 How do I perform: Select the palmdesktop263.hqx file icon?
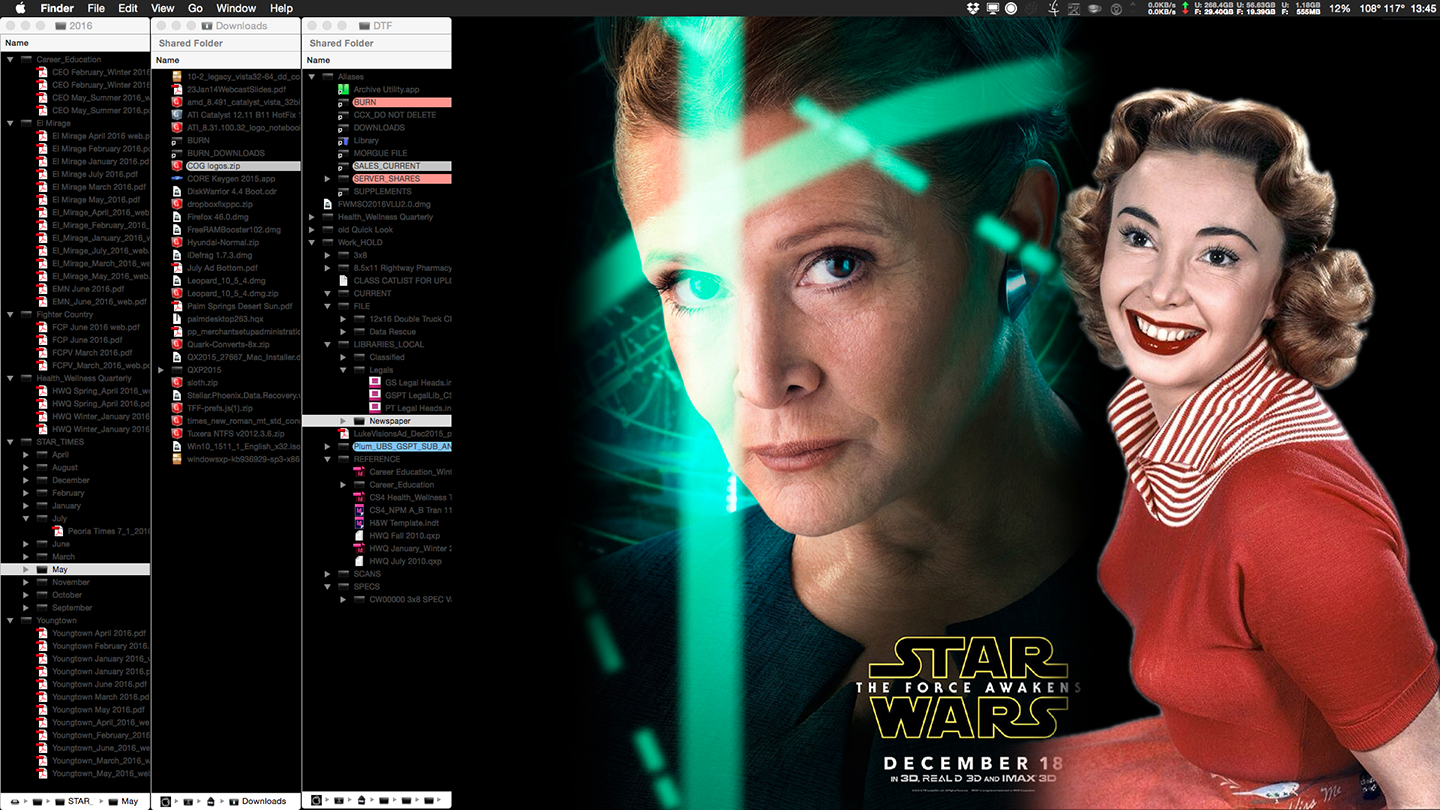click(x=177, y=319)
